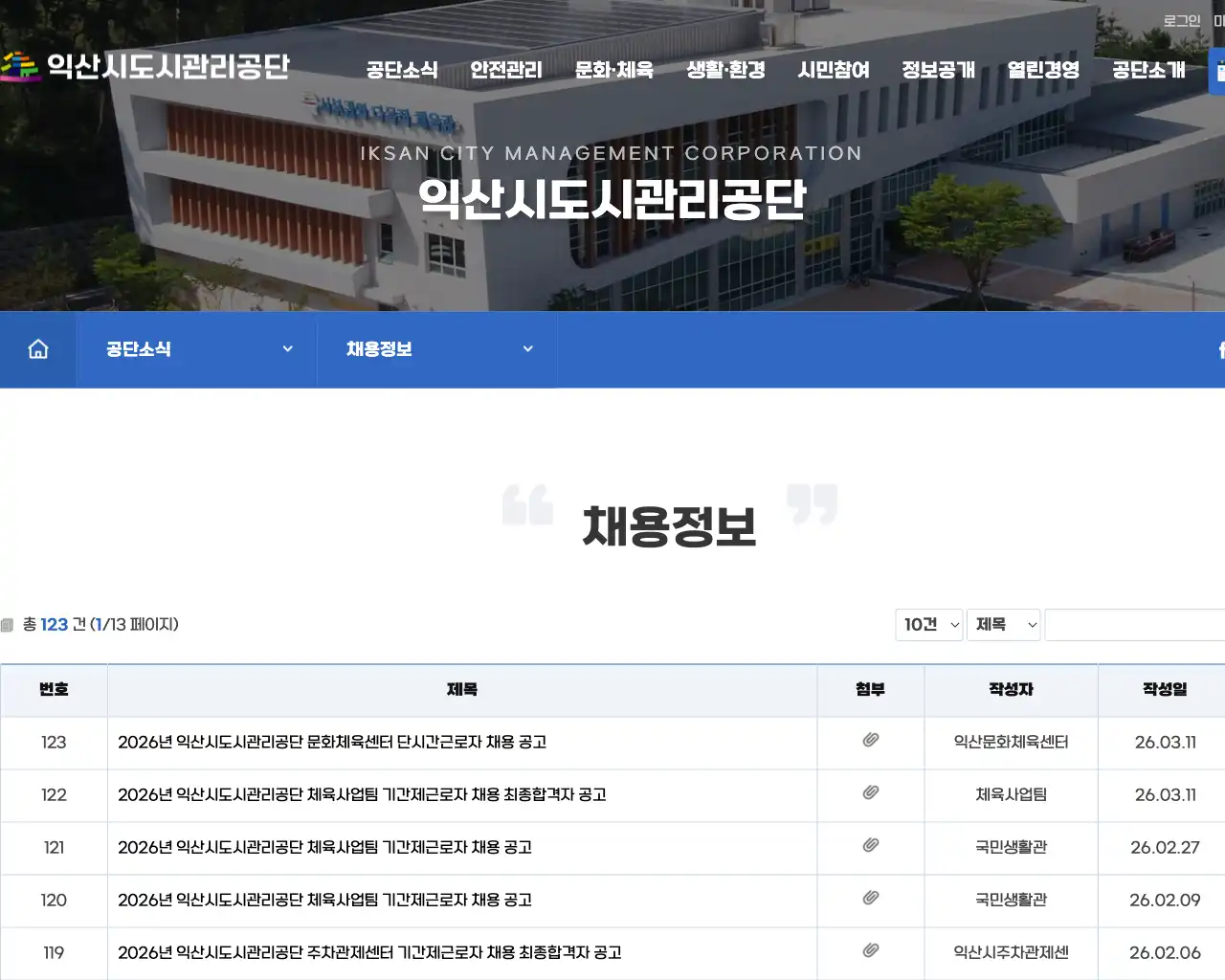
Task: Click the attachment paperclip on post 121
Action: 870,847
